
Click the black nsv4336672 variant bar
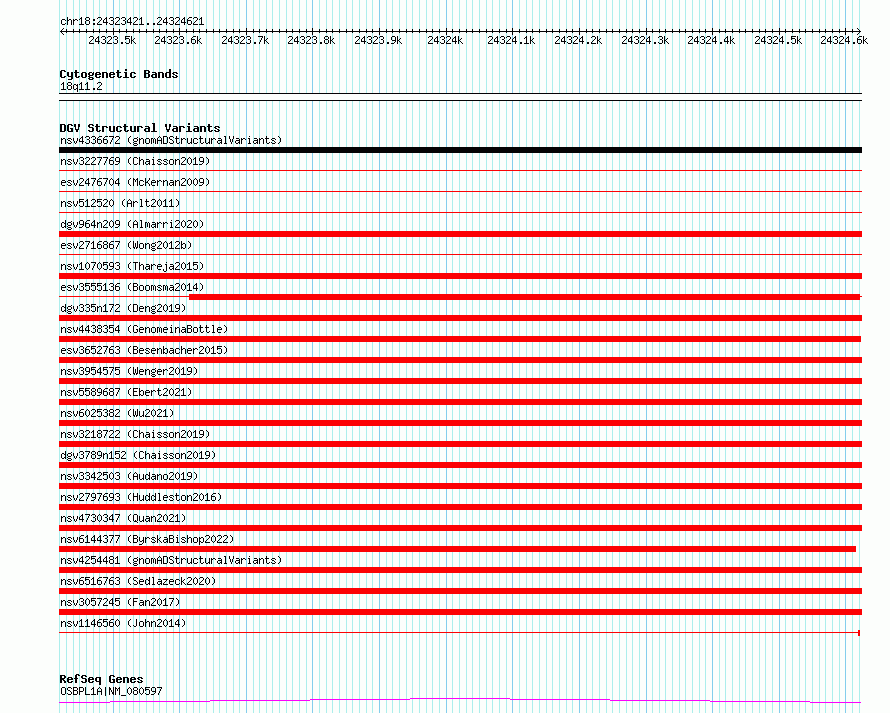pyautogui.click(x=460, y=150)
